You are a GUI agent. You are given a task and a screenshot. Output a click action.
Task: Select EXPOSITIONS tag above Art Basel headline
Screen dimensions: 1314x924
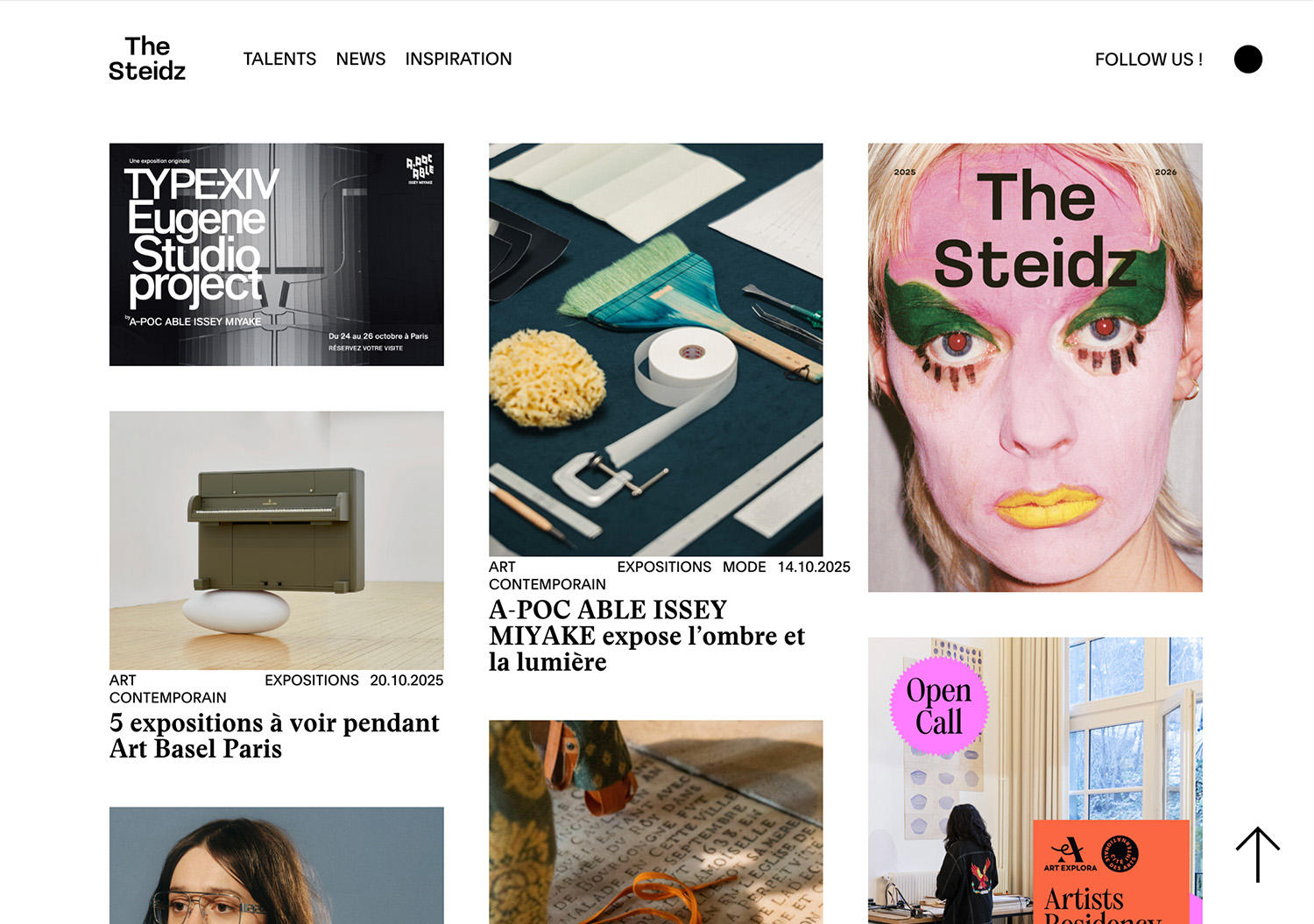312,680
